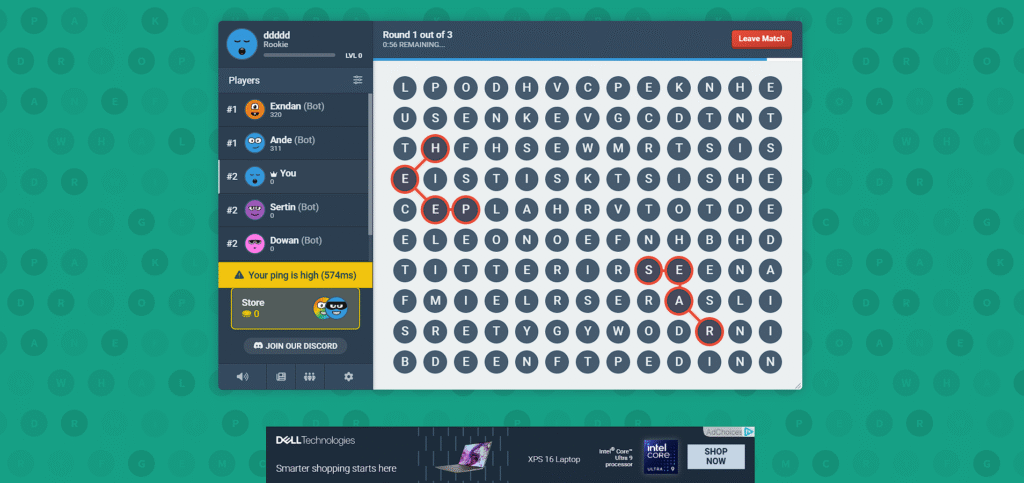Image resolution: width=1024 pixels, height=483 pixels.
Task: Click the high ping warning banner
Action: point(295,275)
